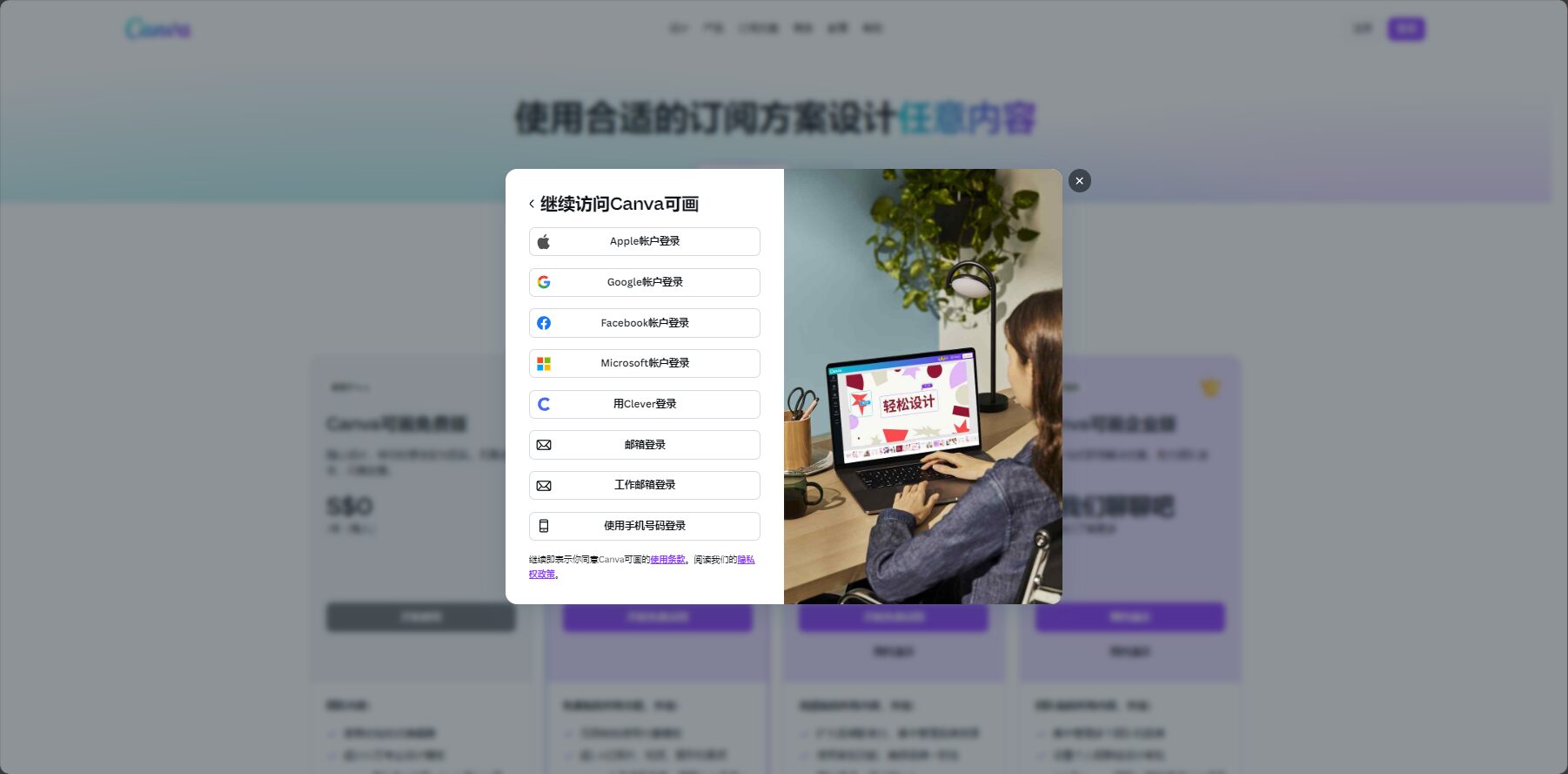This screenshot has width=1568, height=774.
Task: Click the envelope icon for 工作邮箱登录
Action: (544, 485)
